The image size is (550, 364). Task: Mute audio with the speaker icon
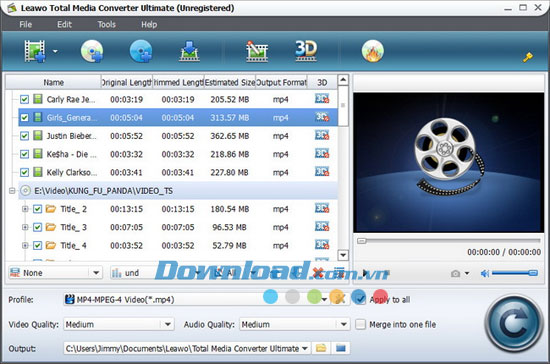[x=485, y=273]
